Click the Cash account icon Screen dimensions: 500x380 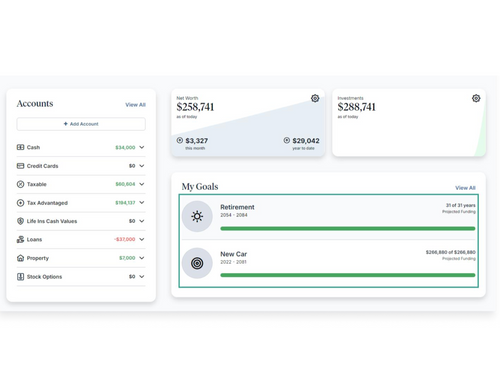pos(20,147)
